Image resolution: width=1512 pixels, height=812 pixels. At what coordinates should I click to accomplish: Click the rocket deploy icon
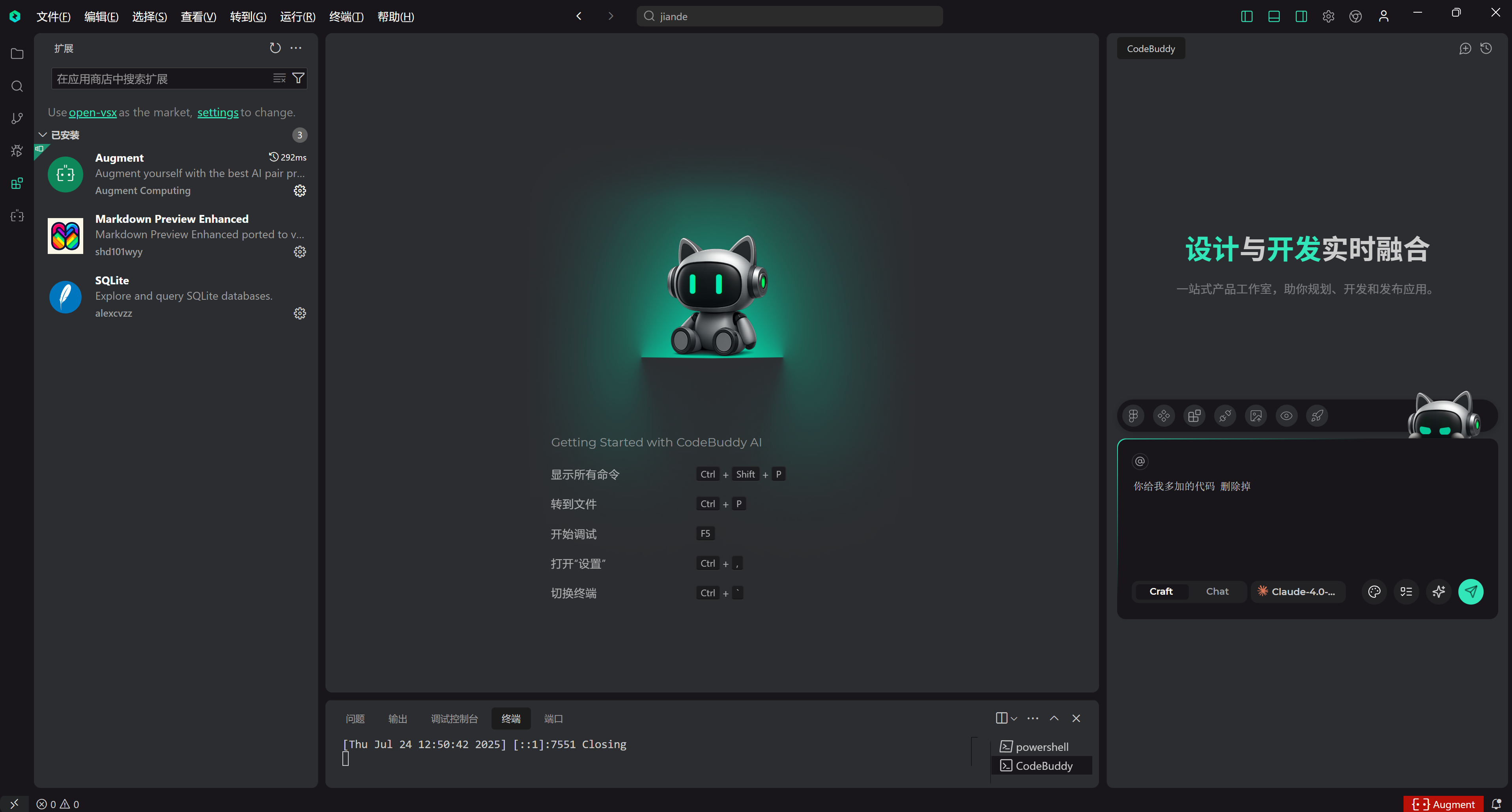(1317, 416)
